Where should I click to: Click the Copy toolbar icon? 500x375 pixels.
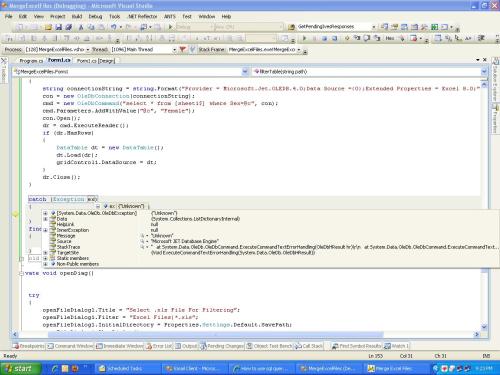point(91,27)
